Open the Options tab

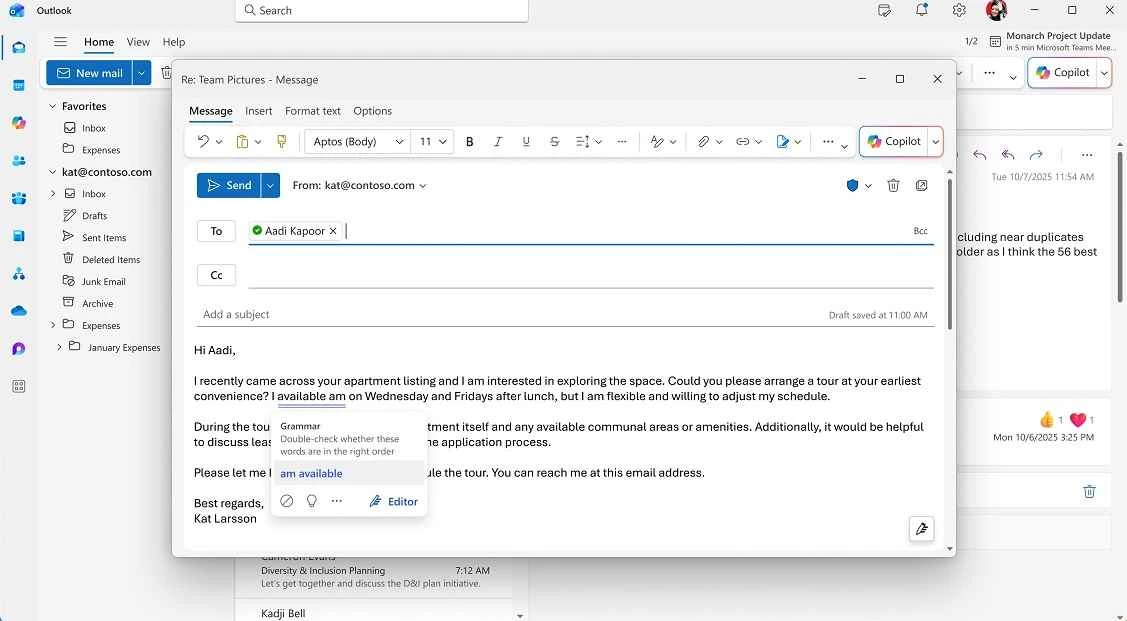tap(372, 111)
